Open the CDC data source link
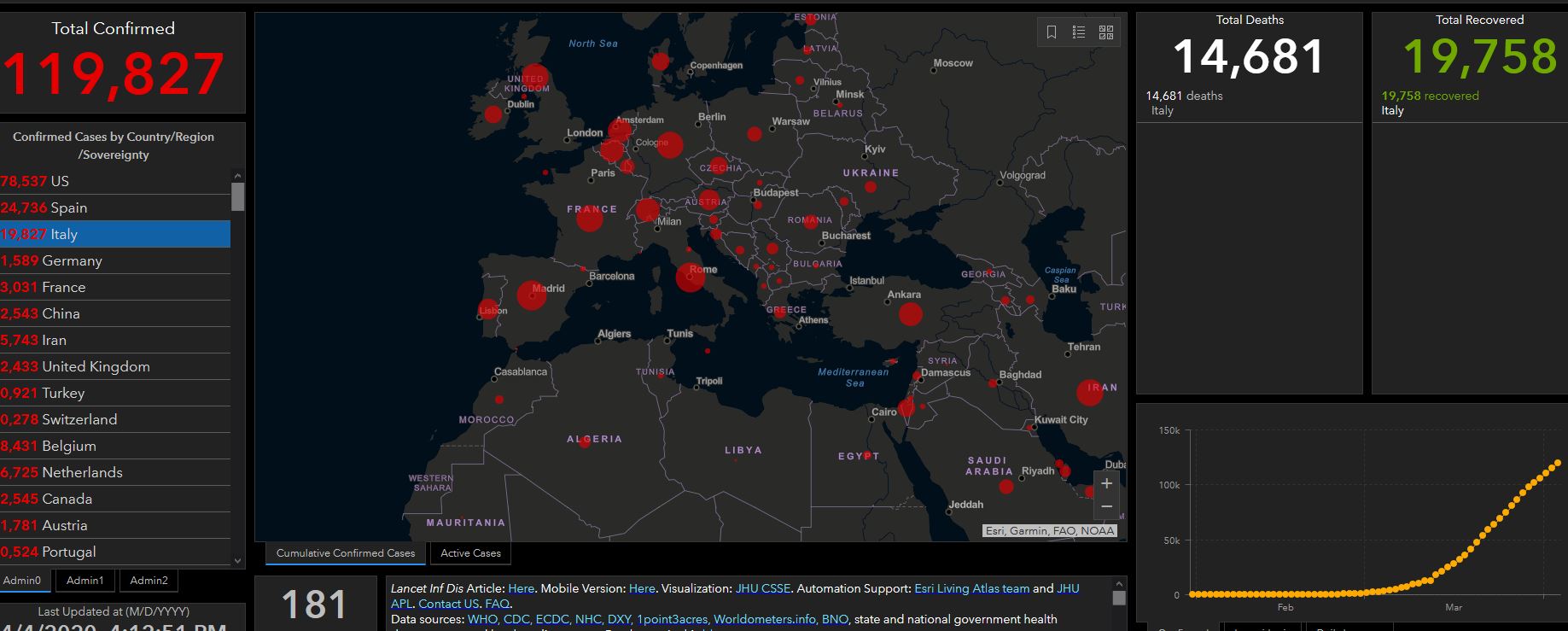 tap(517, 619)
